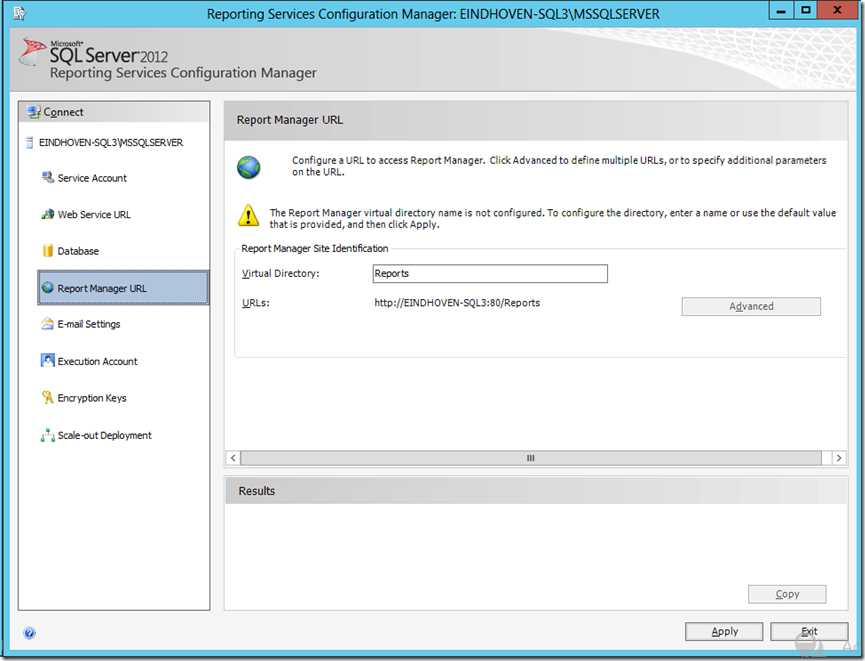Click the Execution Account icon
The width and height of the screenshot is (865, 661).
47,360
